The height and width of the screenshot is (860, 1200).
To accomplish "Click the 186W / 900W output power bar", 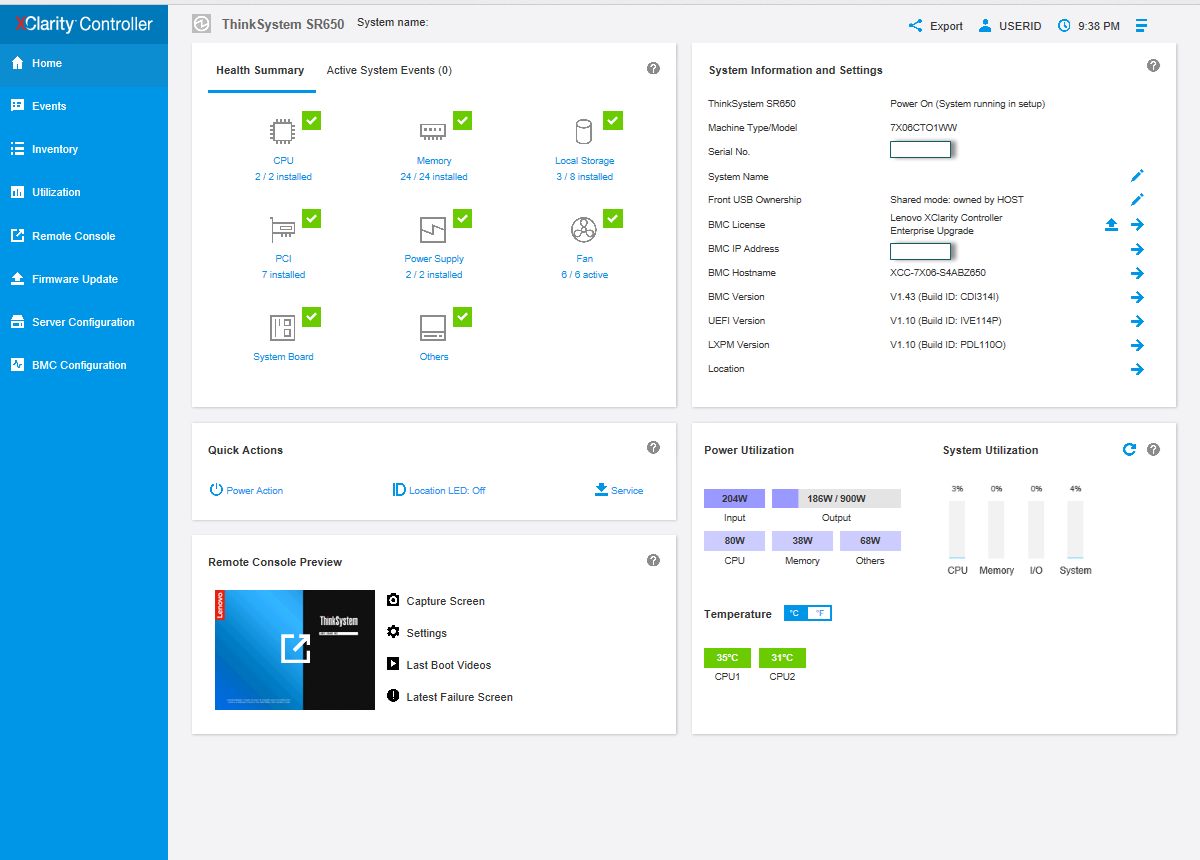I will [836, 498].
